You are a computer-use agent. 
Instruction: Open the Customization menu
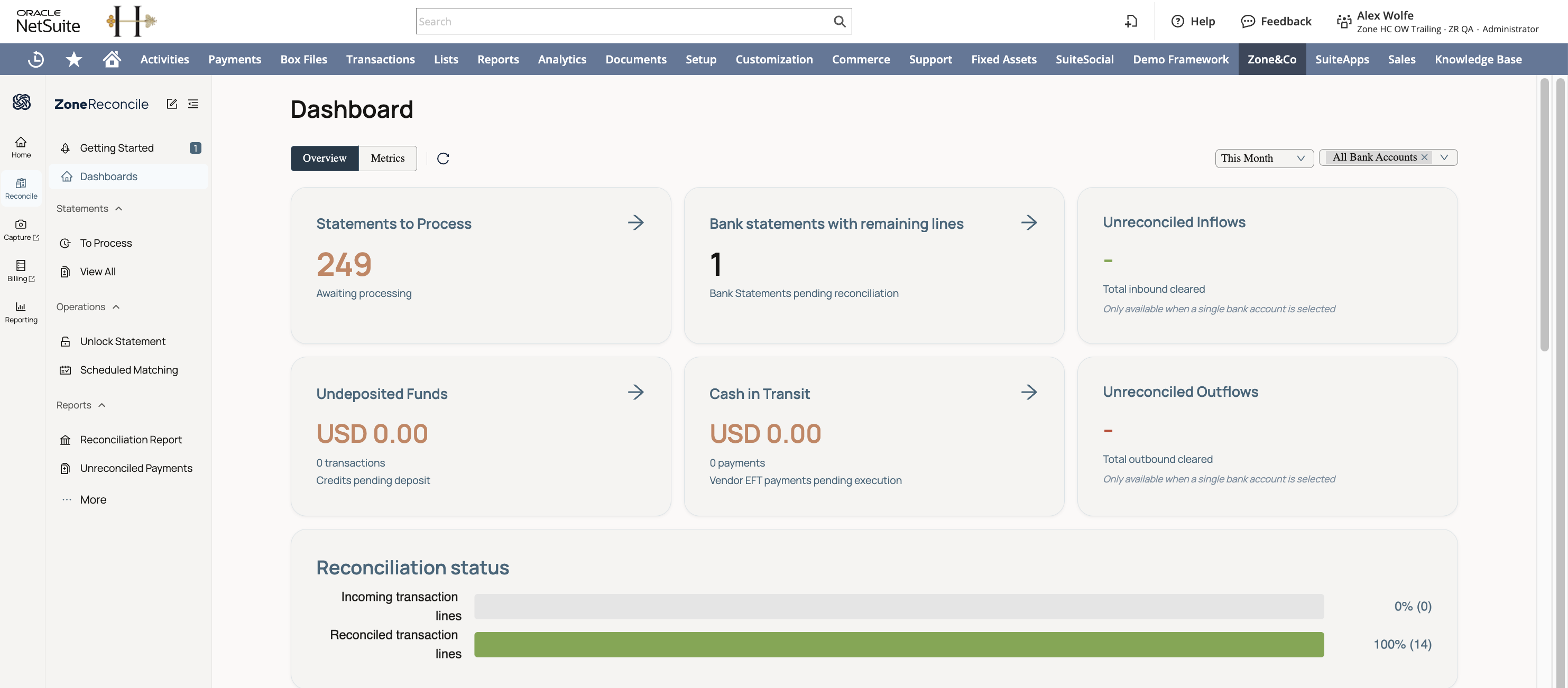pyautogui.click(x=773, y=59)
